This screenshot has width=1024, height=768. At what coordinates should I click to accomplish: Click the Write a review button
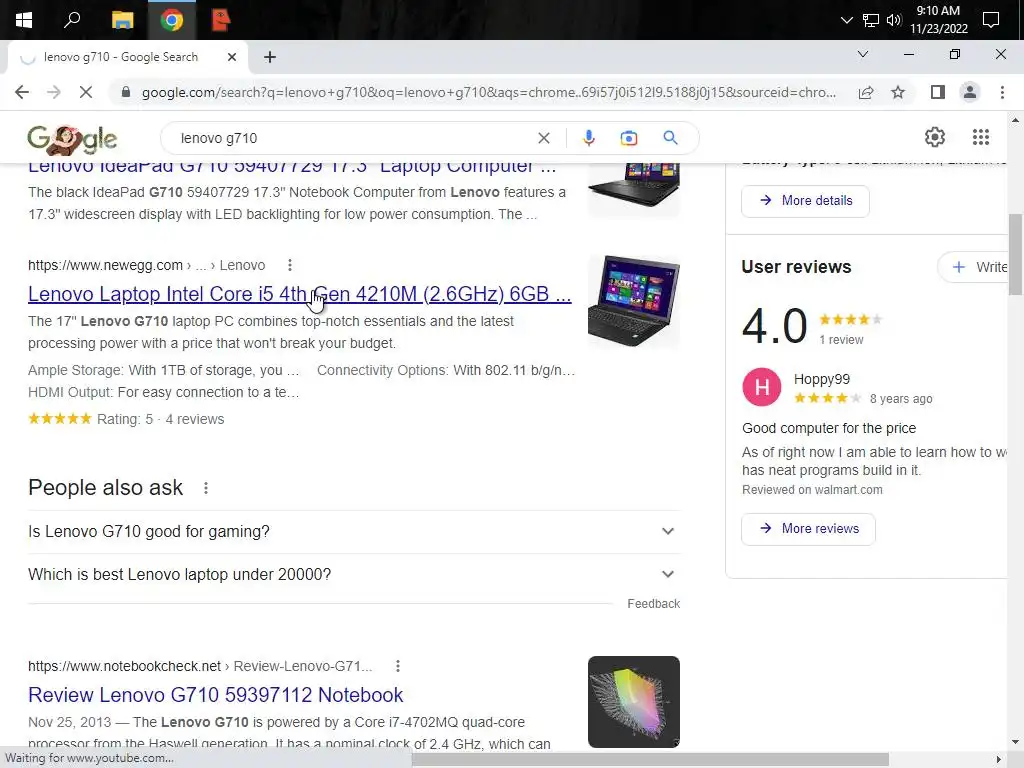tap(974, 267)
